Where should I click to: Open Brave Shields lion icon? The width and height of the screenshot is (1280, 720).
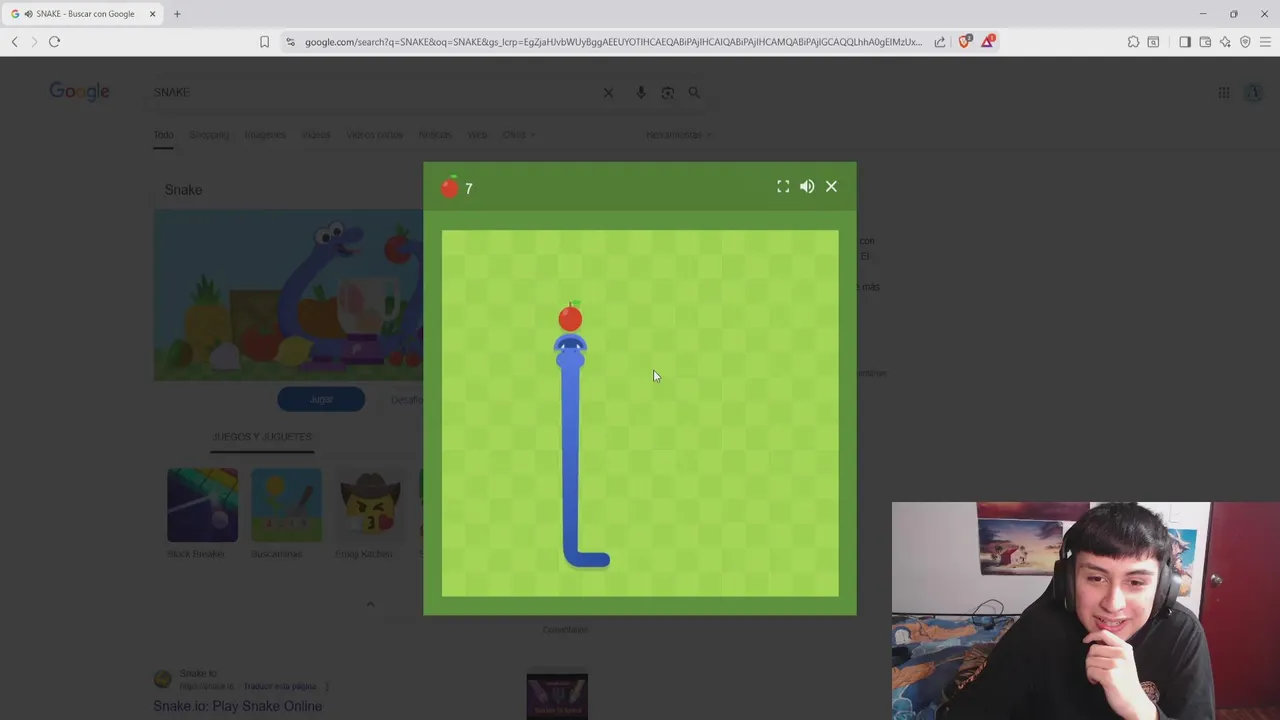click(x=965, y=42)
